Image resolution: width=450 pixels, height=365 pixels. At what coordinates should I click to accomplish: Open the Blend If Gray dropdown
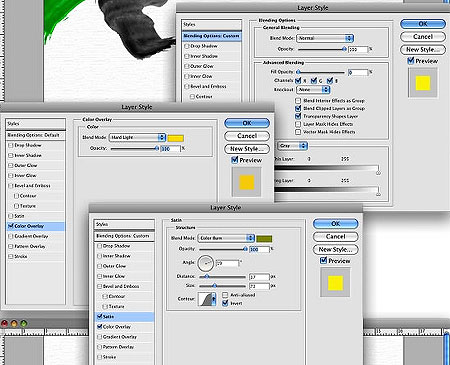(x=292, y=146)
